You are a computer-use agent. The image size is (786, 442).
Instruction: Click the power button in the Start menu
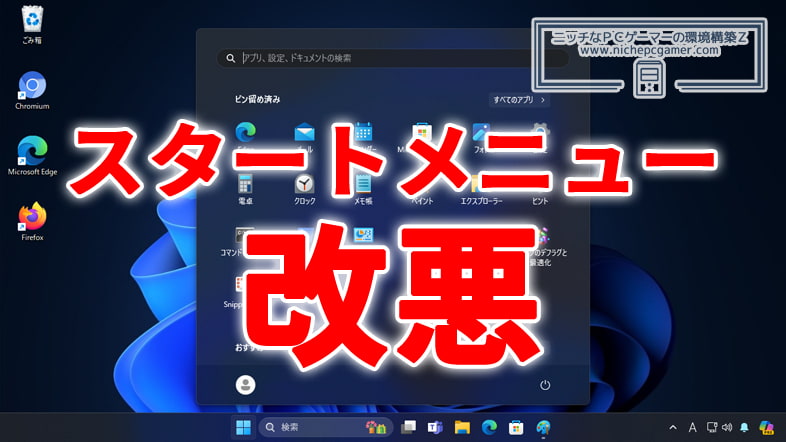tap(545, 384)
